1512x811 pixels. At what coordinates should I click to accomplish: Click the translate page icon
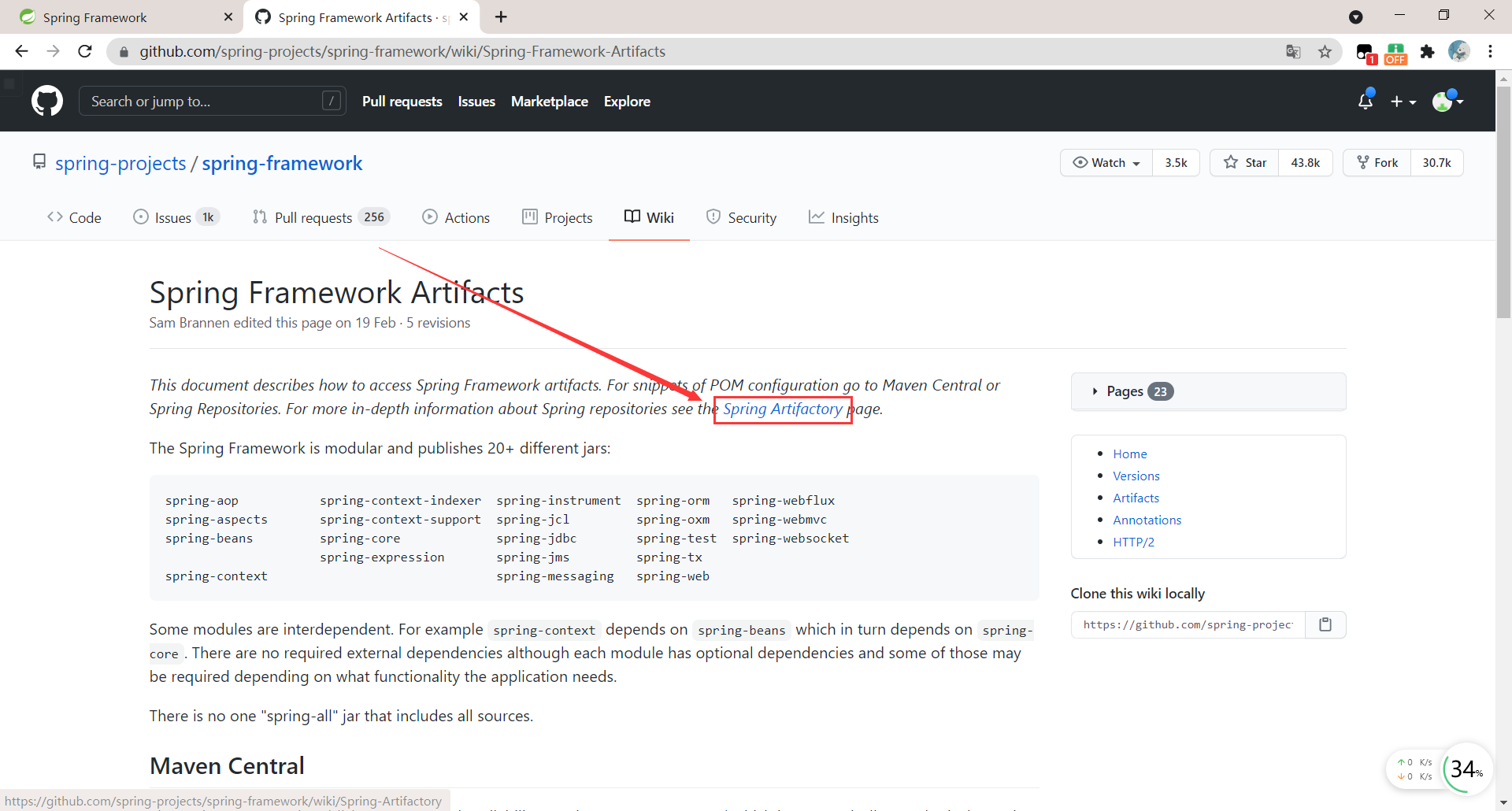point(1293,51)
